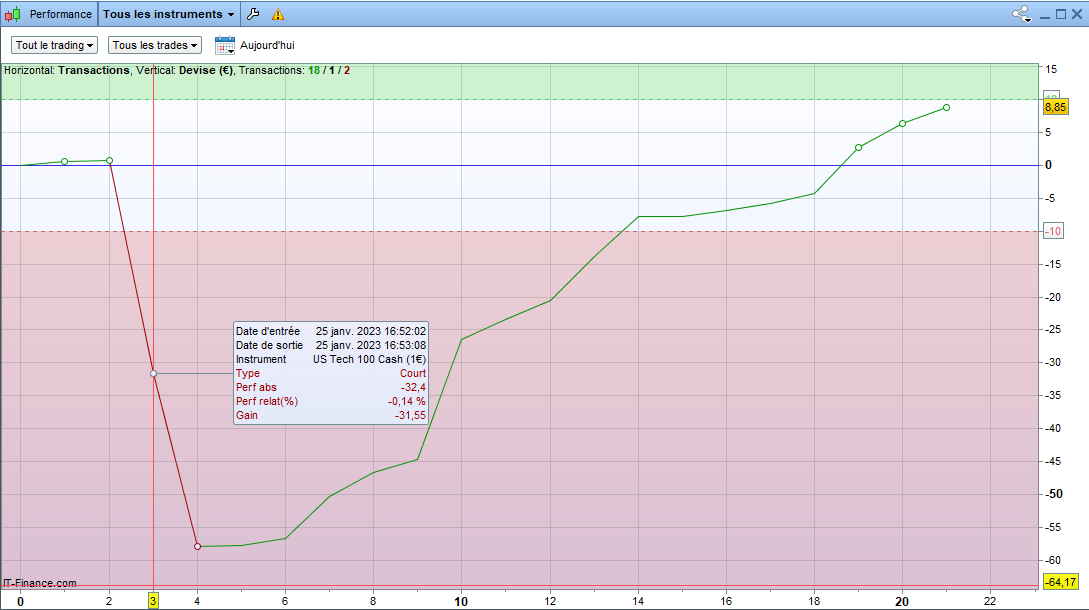Click the highlighted transaction 3 axis marker
This screenshot has height=610, width=1089.
click(153, 601)
